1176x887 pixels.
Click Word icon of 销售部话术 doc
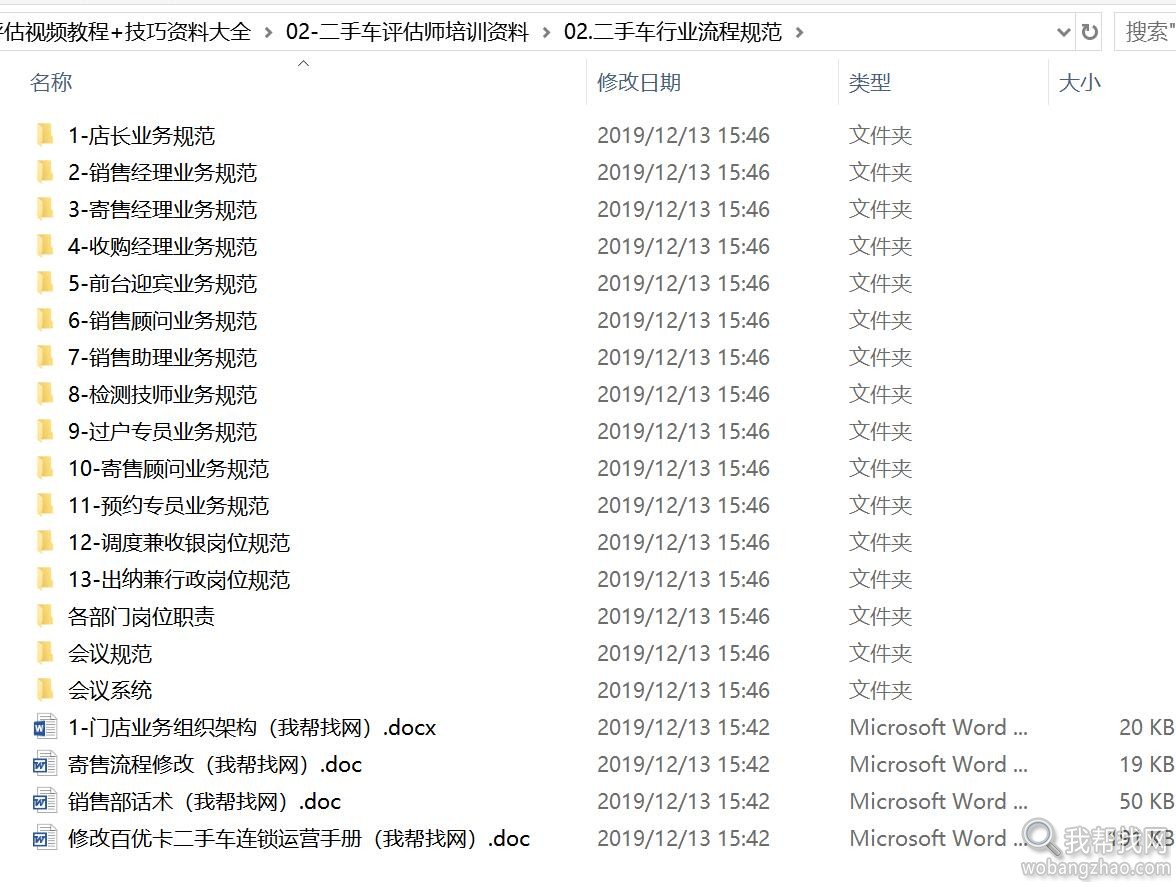click(x=45, y=801)
